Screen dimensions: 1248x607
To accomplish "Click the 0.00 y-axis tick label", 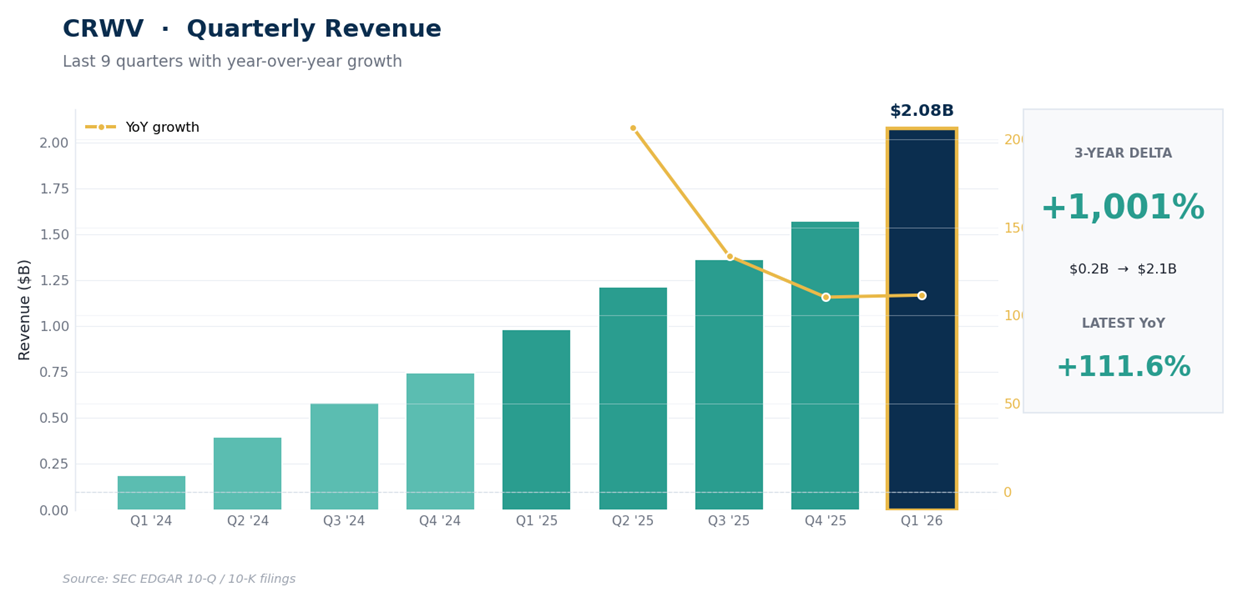I will 54,510.
